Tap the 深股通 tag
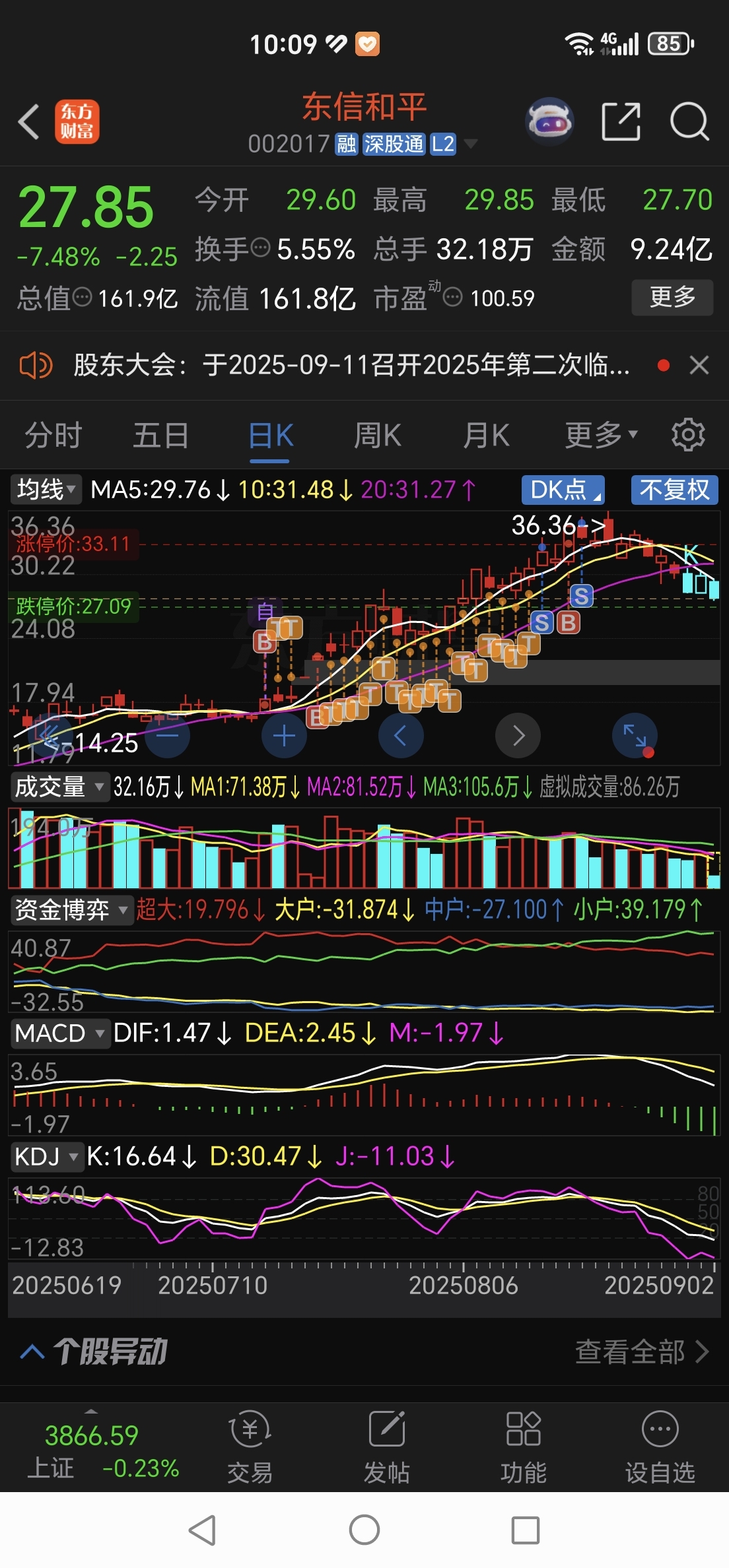The width and height of the screenshot is (729, 1568). coord(394,144)
